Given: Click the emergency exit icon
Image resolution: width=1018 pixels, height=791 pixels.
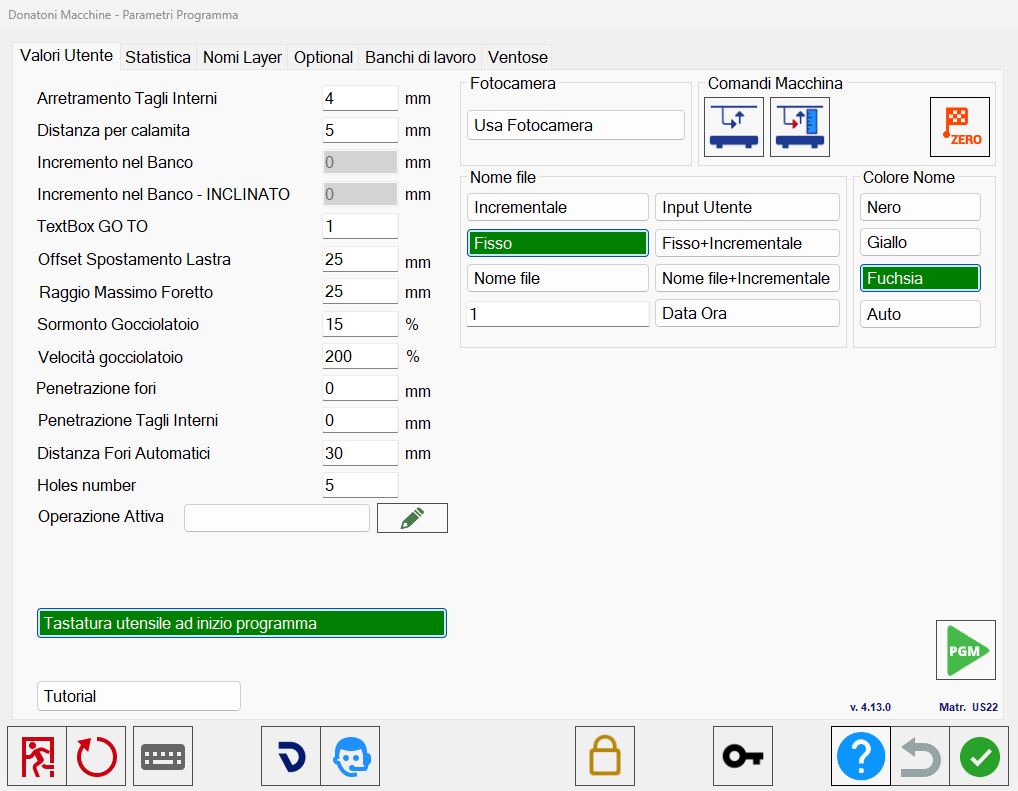Looking at the screenshot, I should (37, 756).
